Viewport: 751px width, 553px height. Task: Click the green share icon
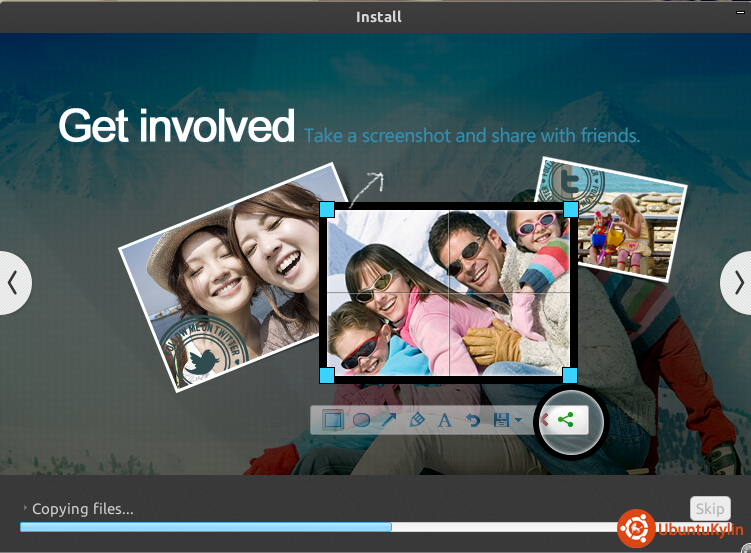click(566, 420)
